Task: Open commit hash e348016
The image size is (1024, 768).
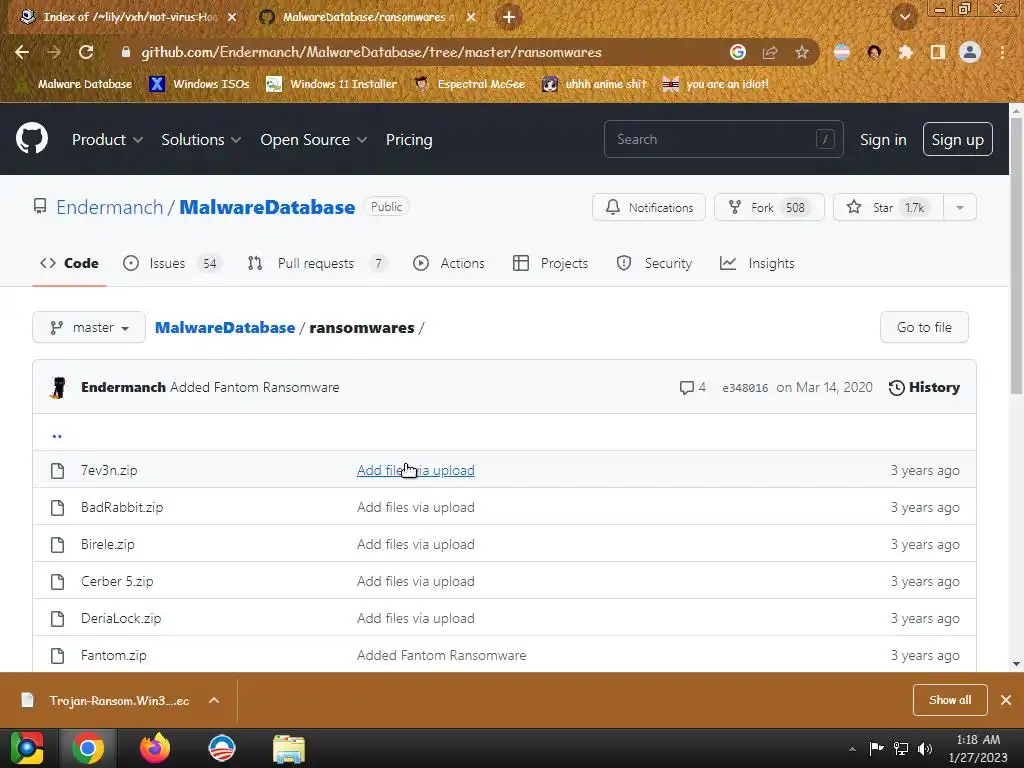Action: tap(745, 388)
